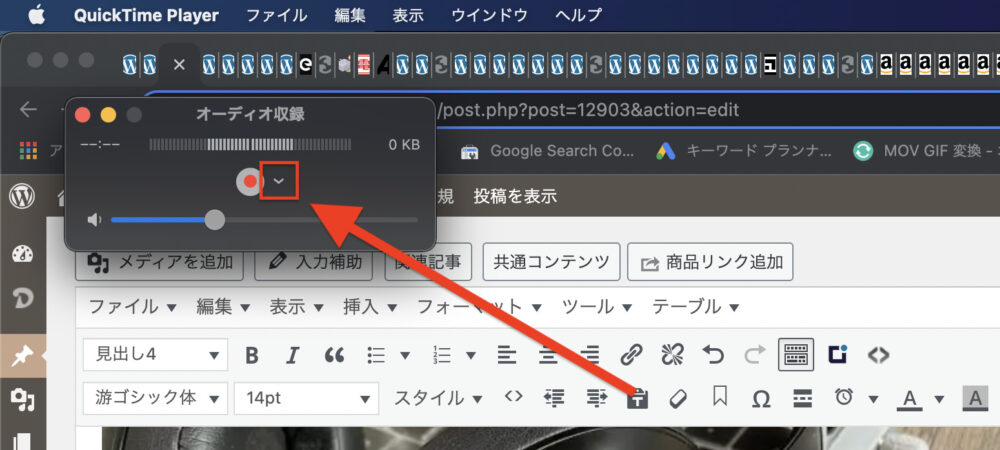
Task: Align text left
Action: tap(507, 354)
